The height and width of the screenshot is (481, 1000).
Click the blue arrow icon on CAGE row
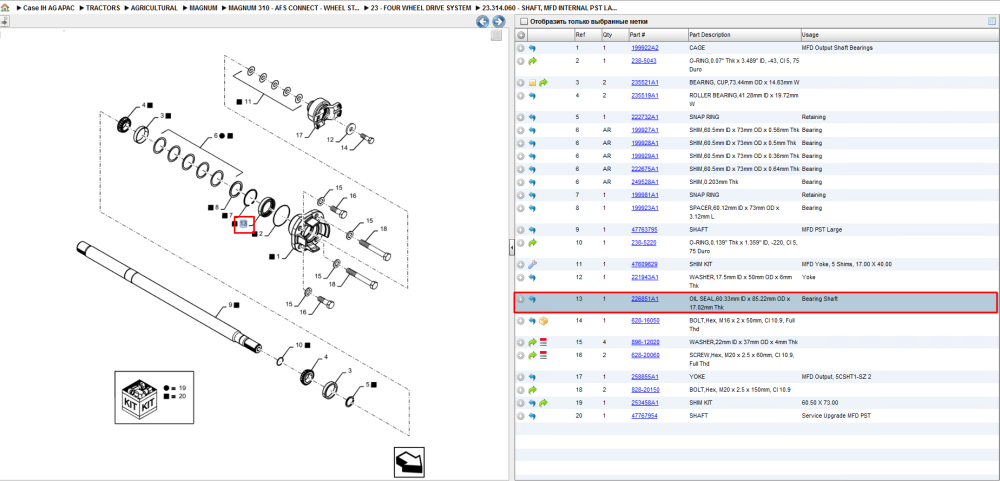tap(533, 48)
